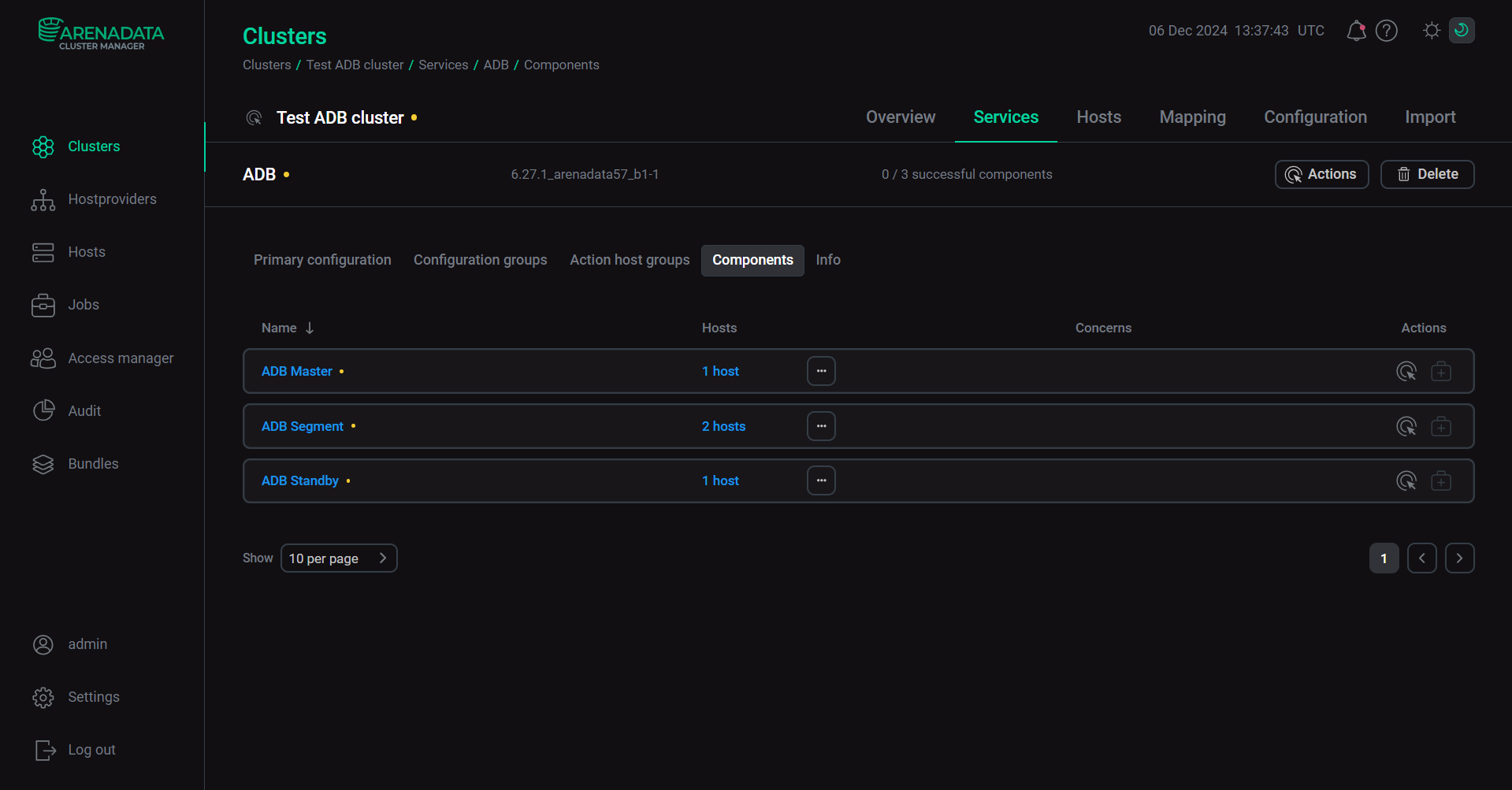The image size is (1512, 790).
Task: Go to the previous page
Action: point(1422,558)
